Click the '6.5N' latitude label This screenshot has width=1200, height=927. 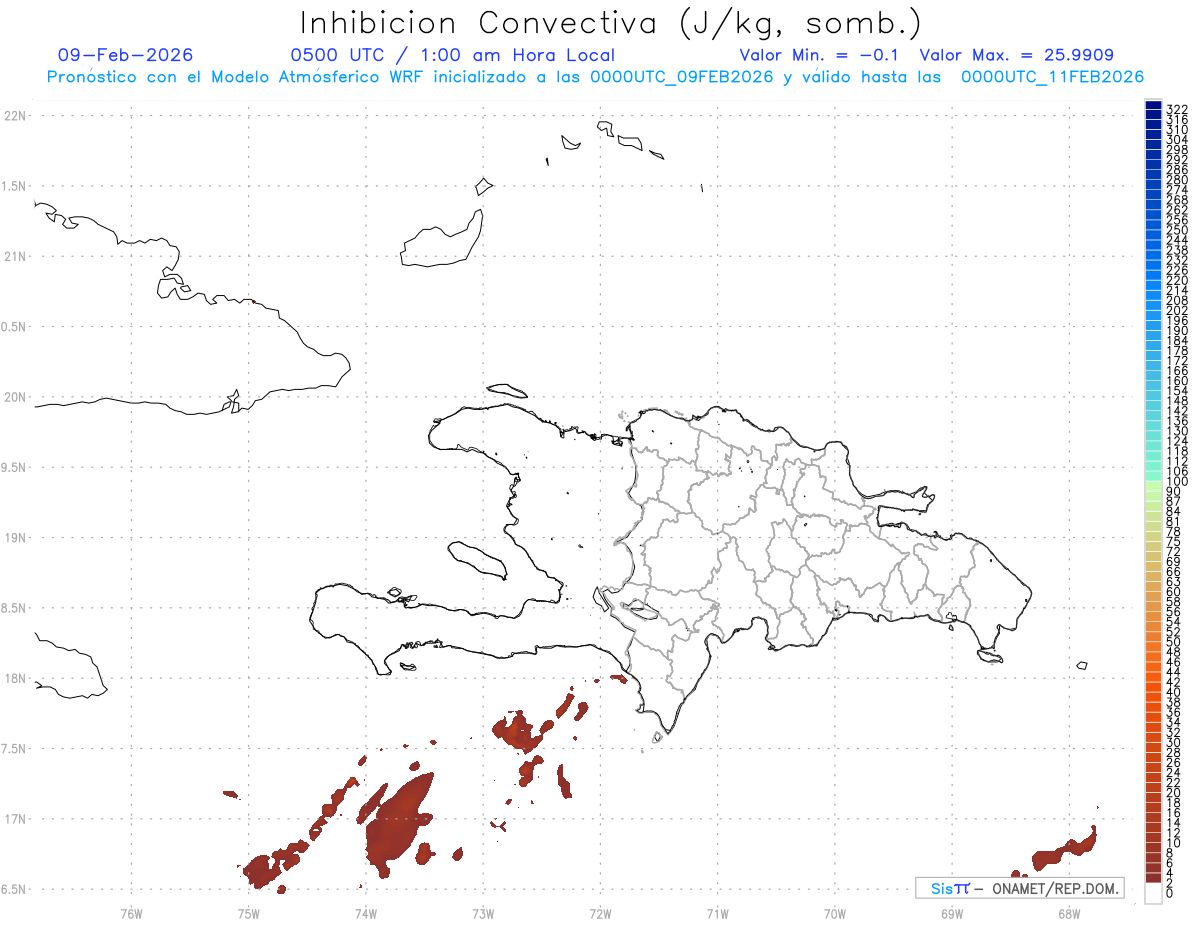pos(15,889)
